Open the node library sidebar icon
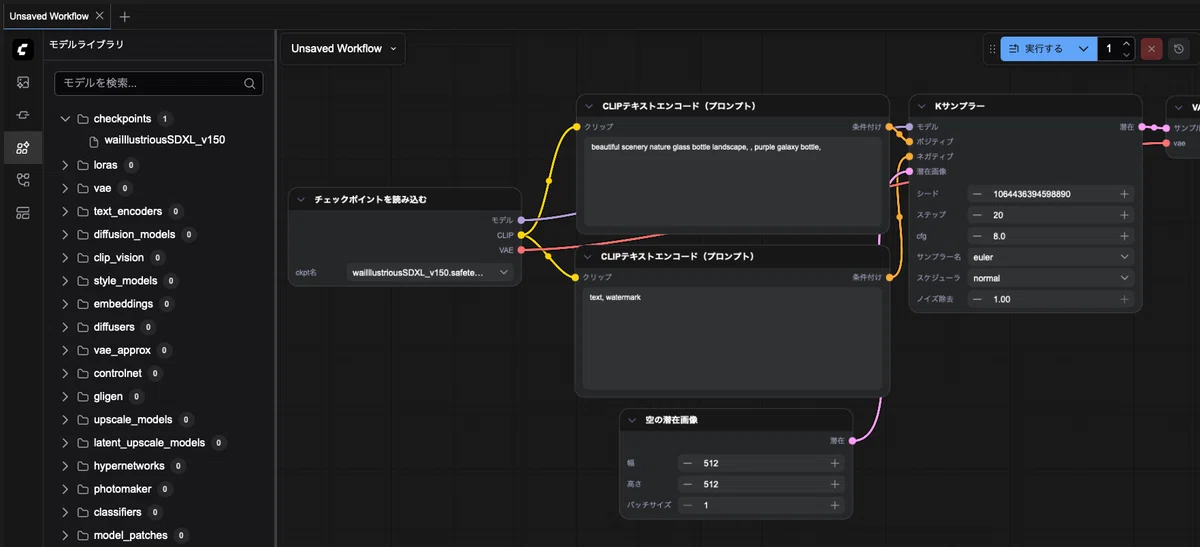Image resolution: width=1200 pixels, height=547 pixels. click(x=22, y=115)
